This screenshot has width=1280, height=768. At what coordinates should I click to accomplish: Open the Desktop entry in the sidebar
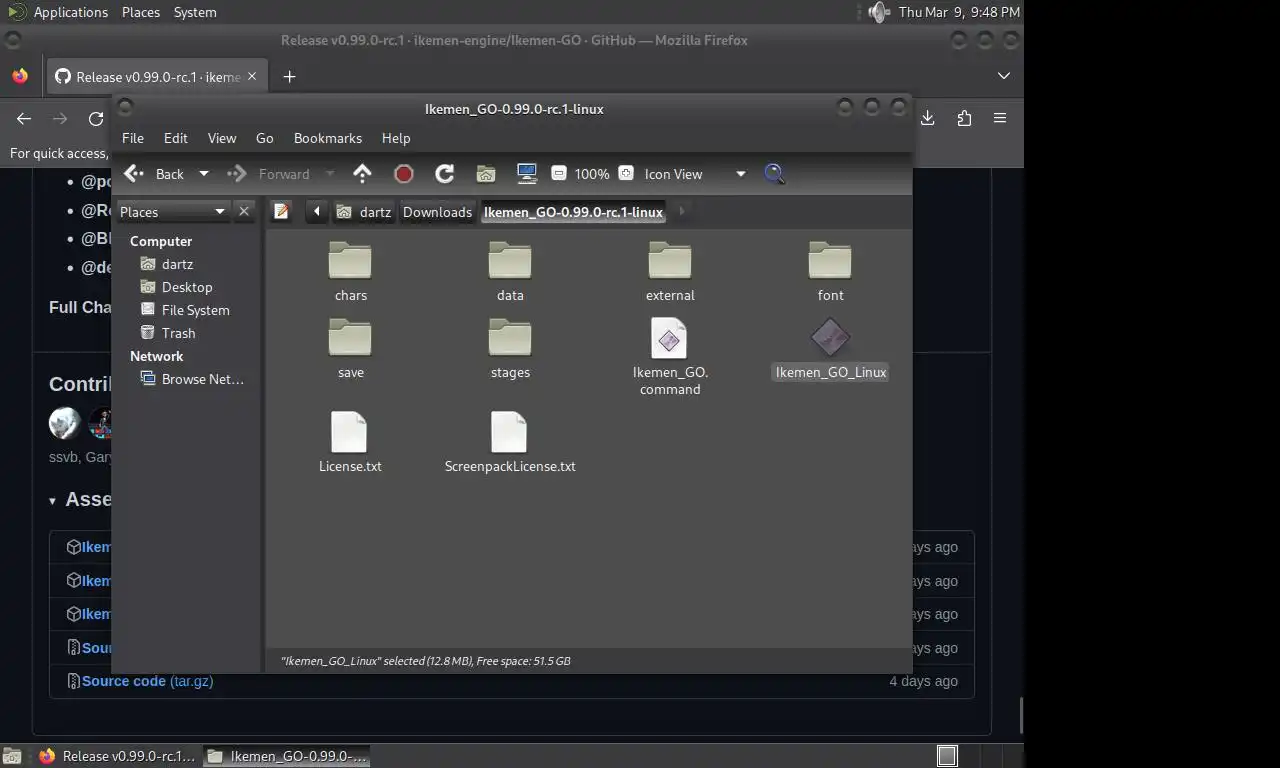pyautogui.click(x=186, y=287)
